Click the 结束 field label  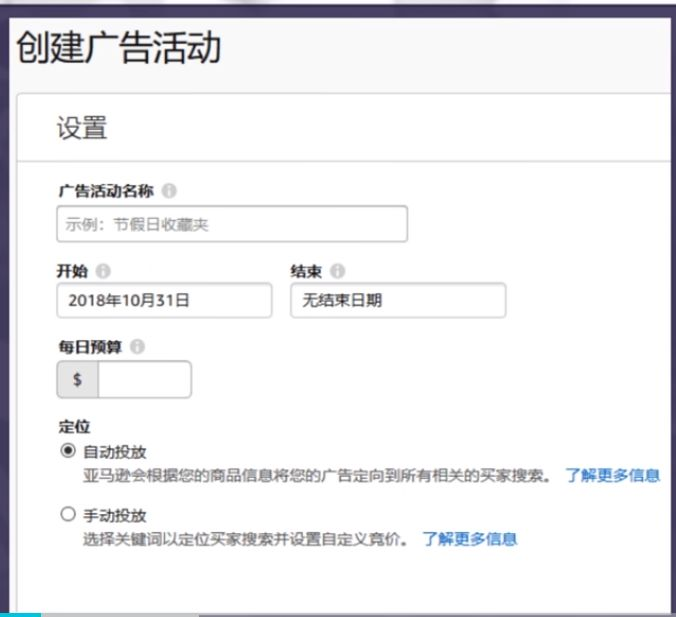[x=306, y=271]
